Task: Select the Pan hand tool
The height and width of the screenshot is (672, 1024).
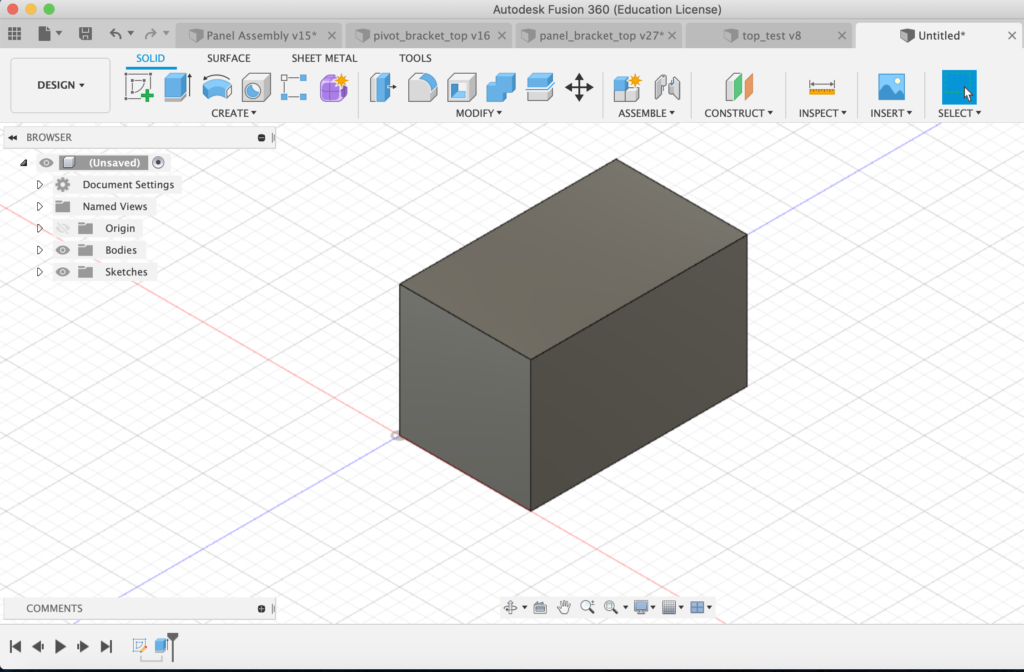Action: (x=564, y=607)
